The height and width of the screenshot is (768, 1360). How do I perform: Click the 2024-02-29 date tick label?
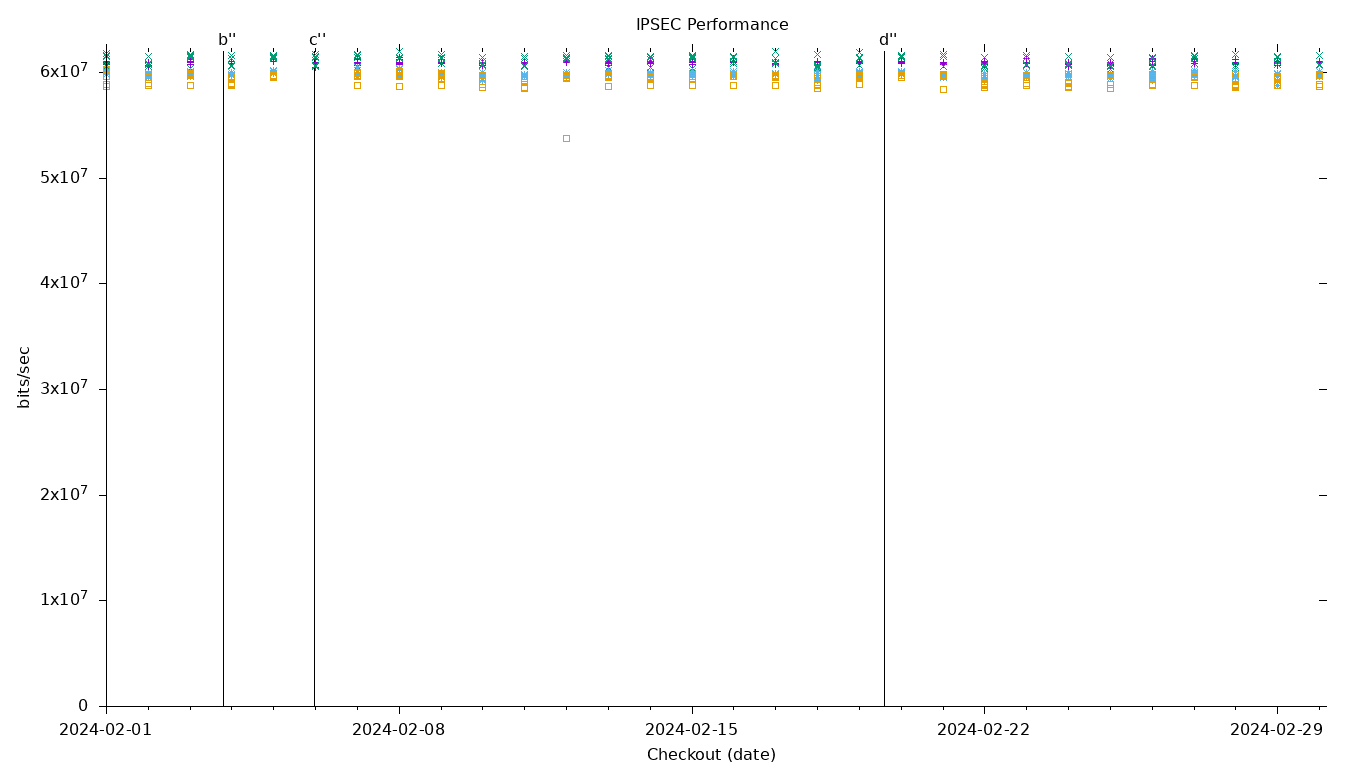pyautogui.click(x=1277, y=730)
